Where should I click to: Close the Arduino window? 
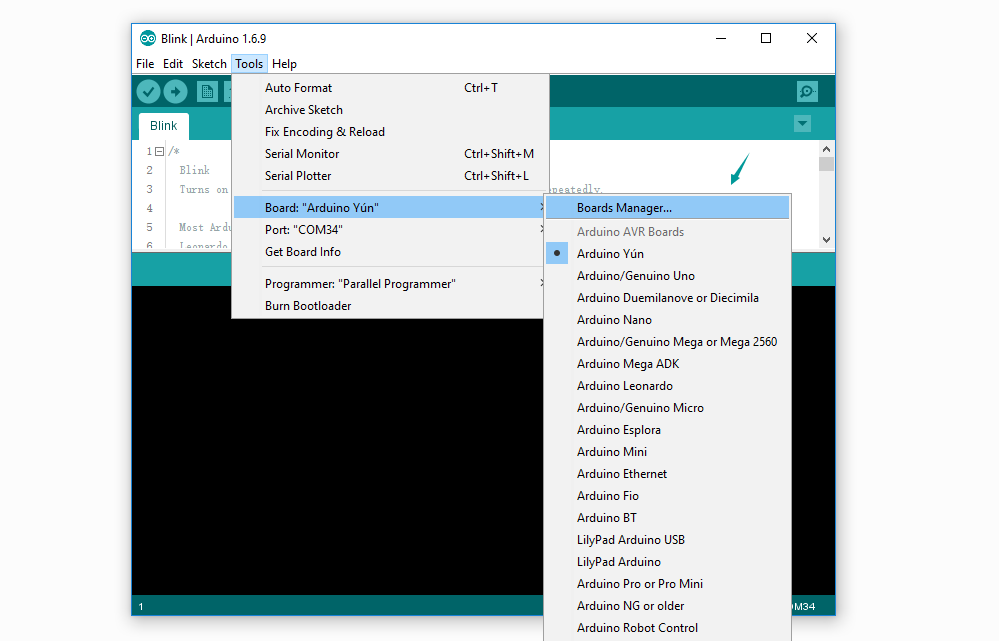(x=812, y=39)
